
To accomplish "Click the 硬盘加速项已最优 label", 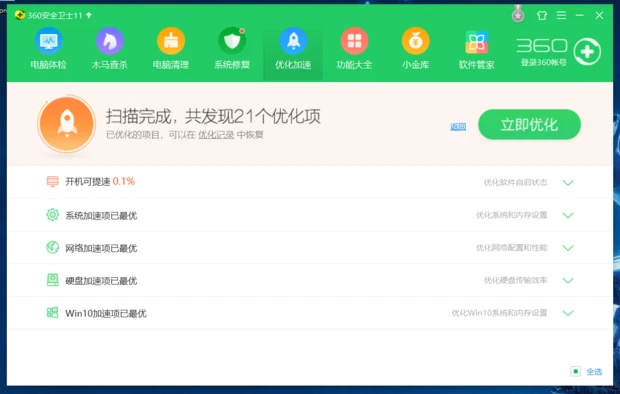I will point(101,281).
